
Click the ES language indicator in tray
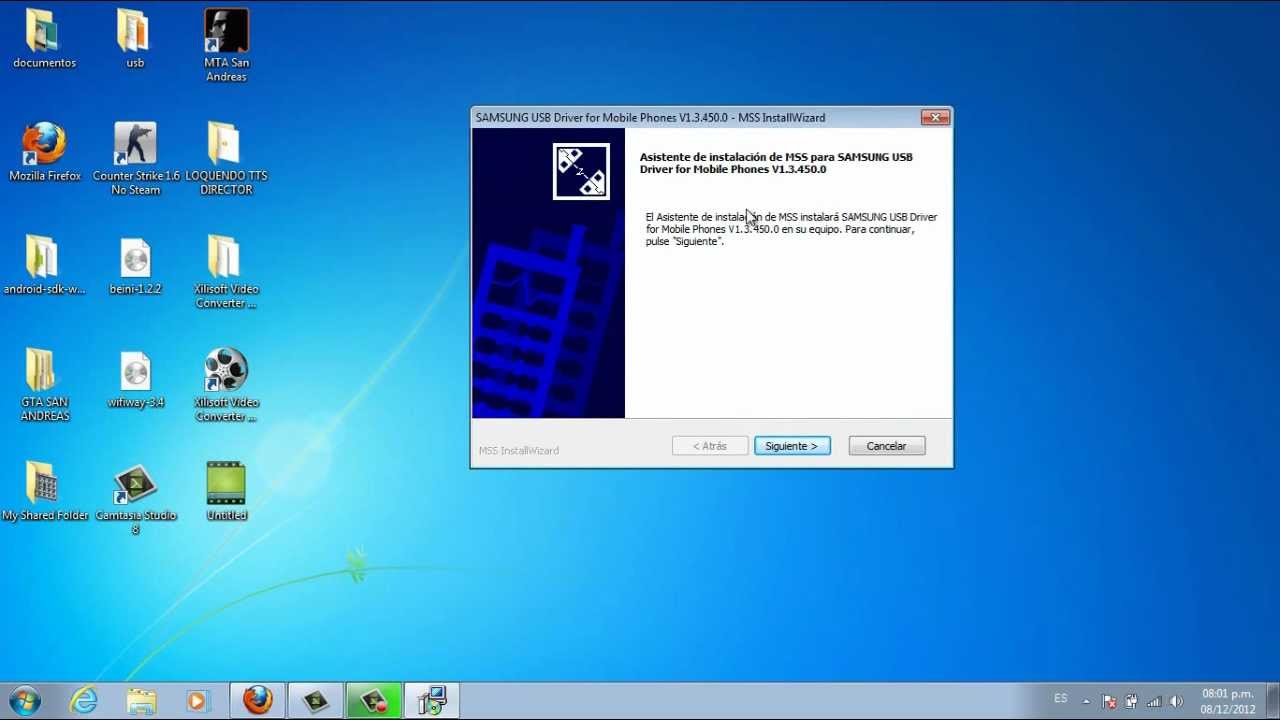[x=1061, y=698]
